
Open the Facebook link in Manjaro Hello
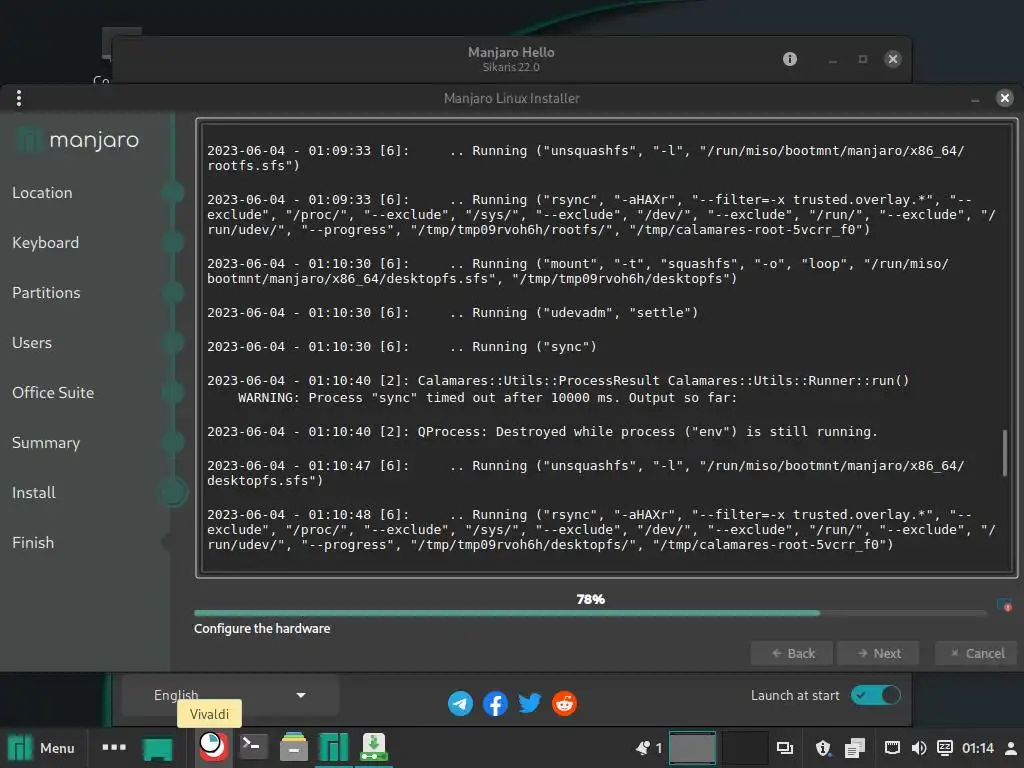click(x=495, y=703)
